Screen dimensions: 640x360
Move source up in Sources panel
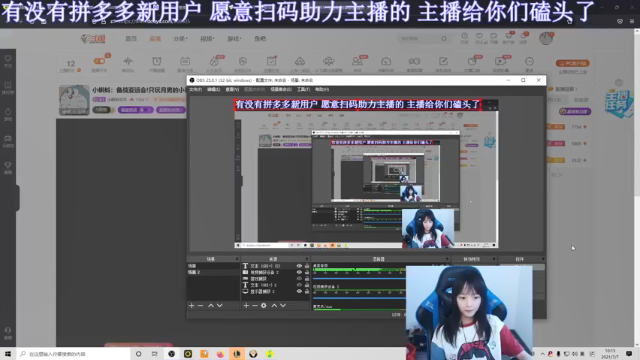tap(274, 305)
